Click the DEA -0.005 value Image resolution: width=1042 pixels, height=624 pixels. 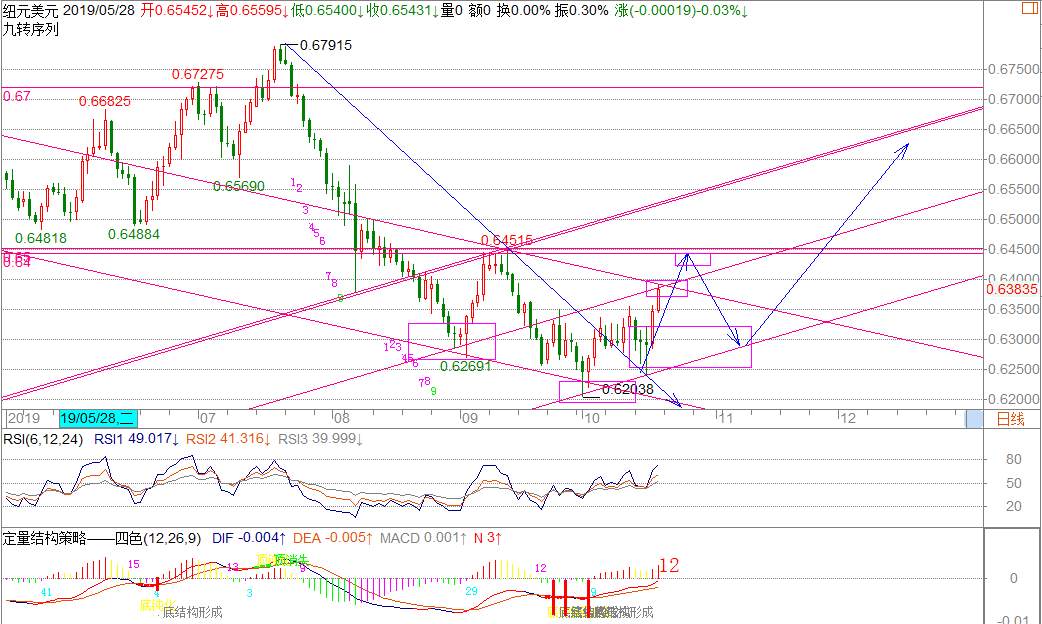pyautogui.click(x=333, y=538)
